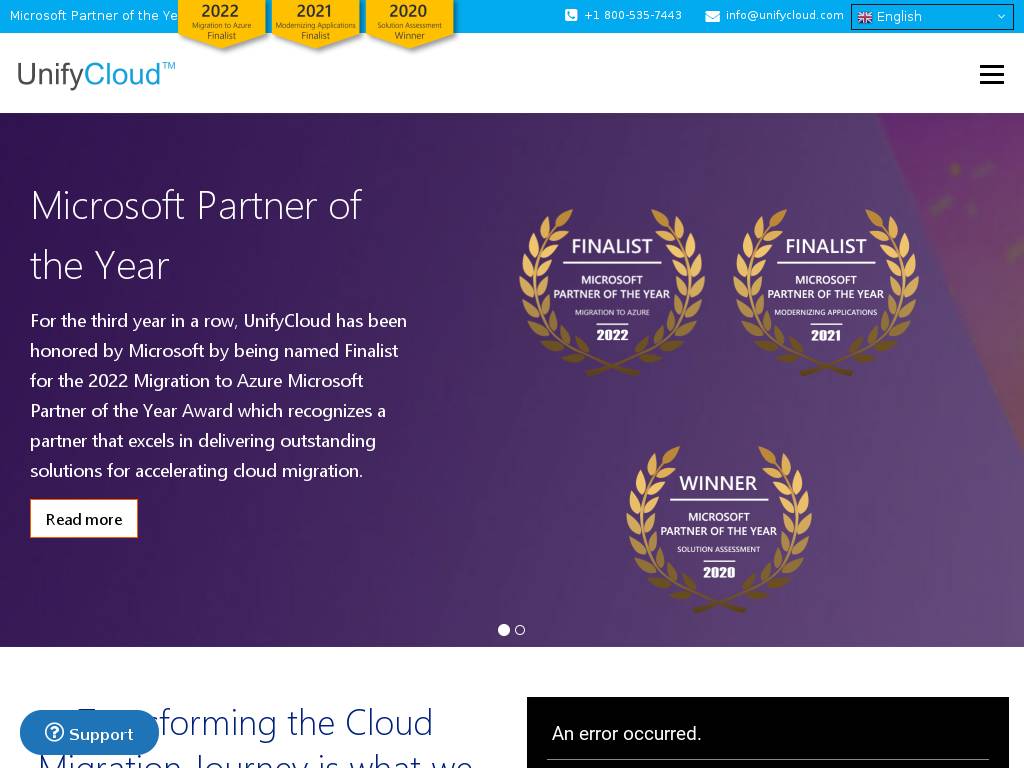Viewport: 1024px width, 768px height.
Task: Click the 2022 Migration to Azure Finalist badge
Action: 221,23
